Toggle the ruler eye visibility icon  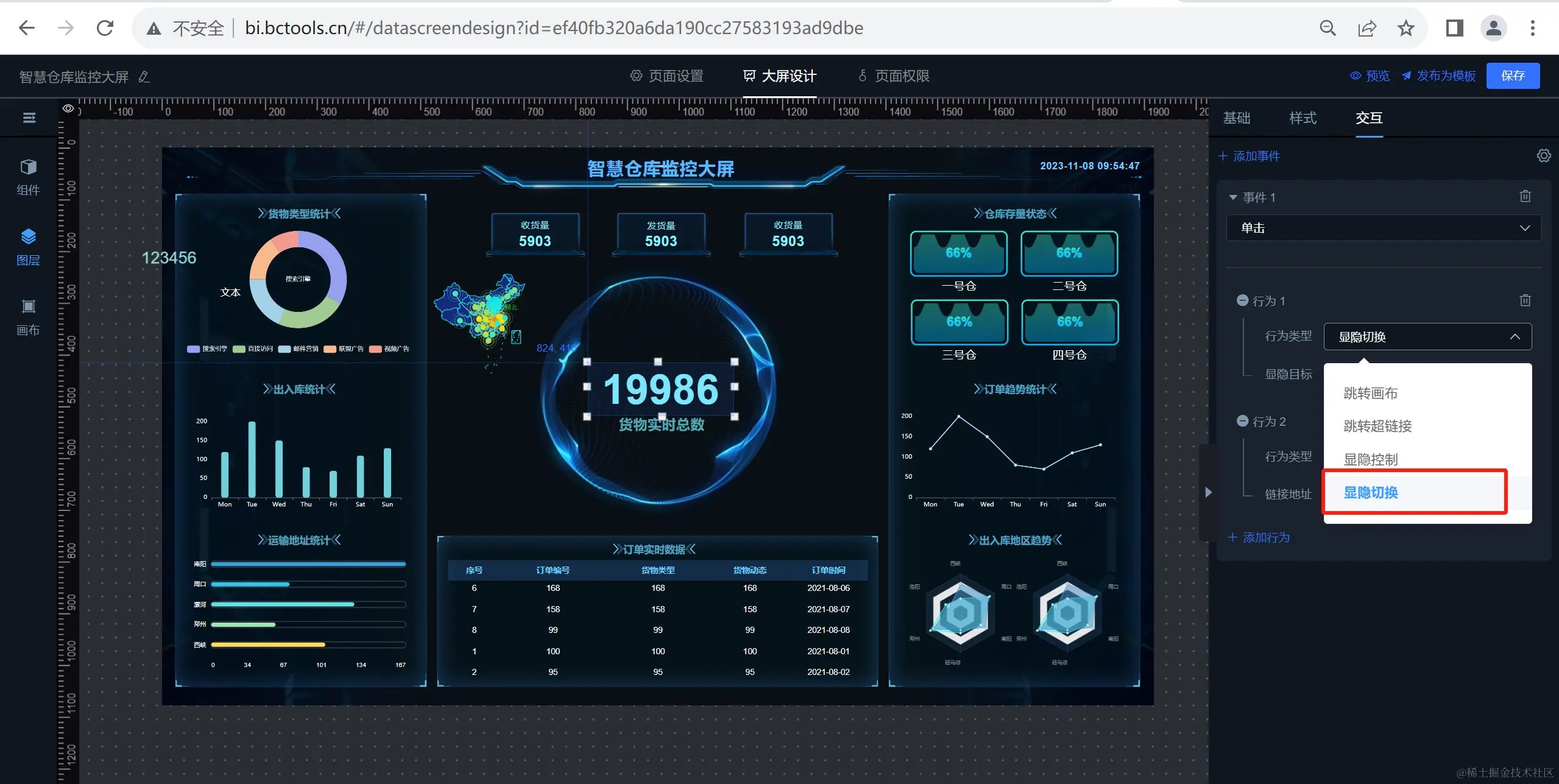tap(68, 108)
